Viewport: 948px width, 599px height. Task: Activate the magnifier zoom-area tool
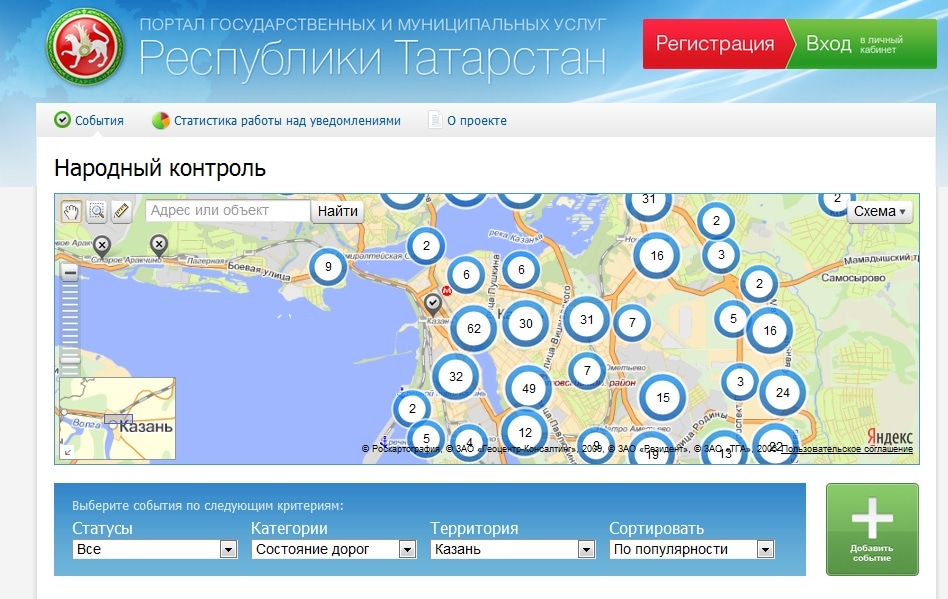[x=96, y=211]
